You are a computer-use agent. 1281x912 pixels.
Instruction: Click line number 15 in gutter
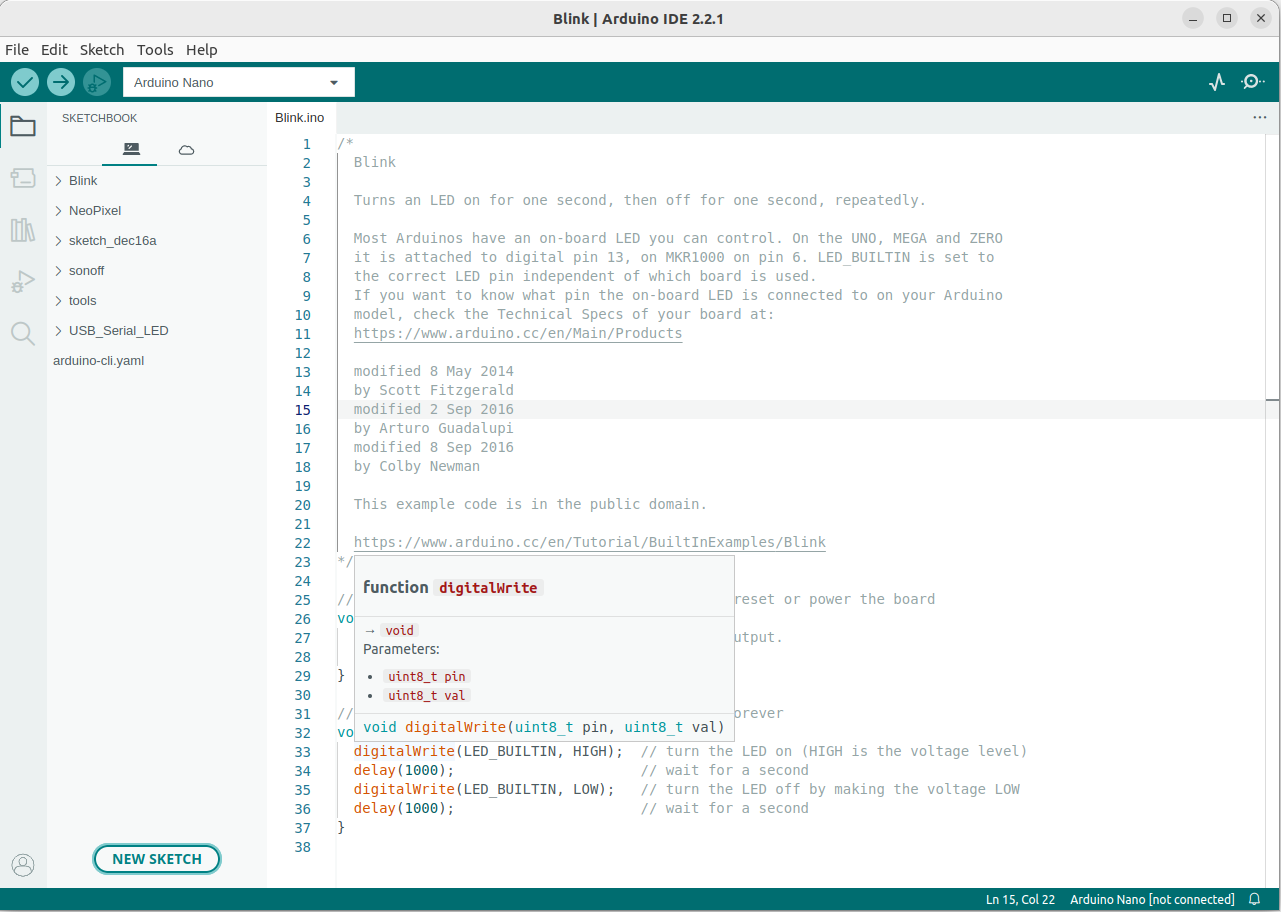pyautogui.click(x=303, y=410)
